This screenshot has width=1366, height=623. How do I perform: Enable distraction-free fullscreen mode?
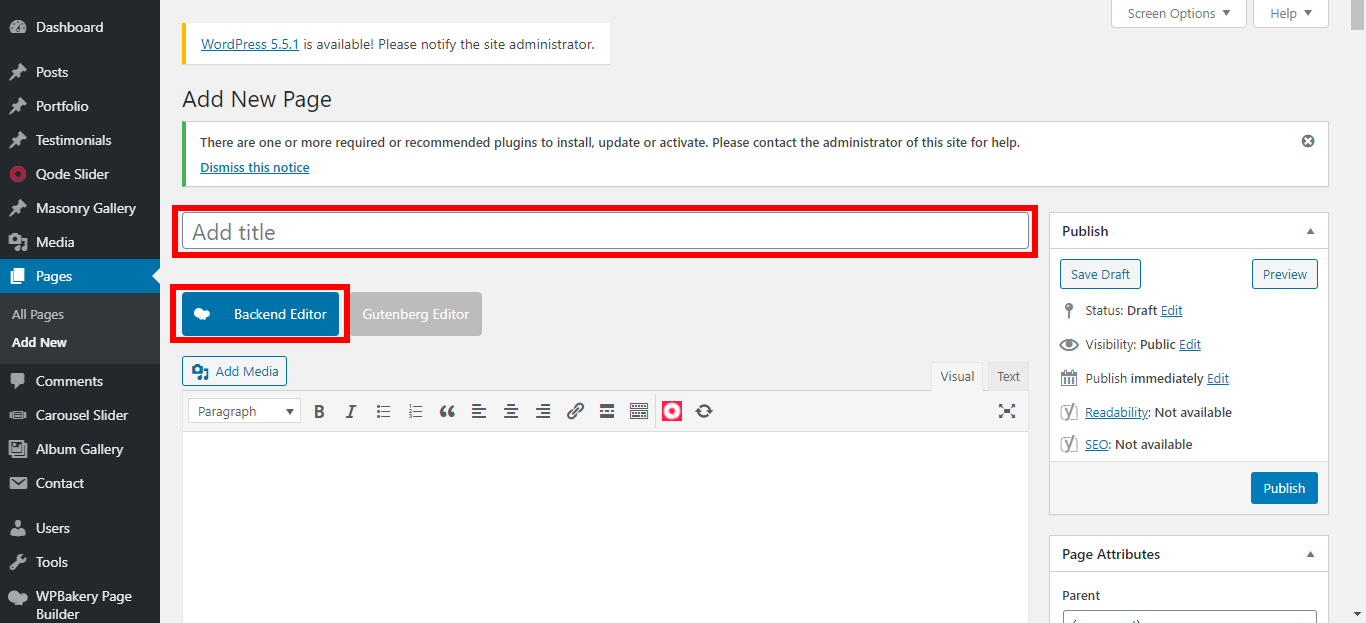click(1007, 411)
